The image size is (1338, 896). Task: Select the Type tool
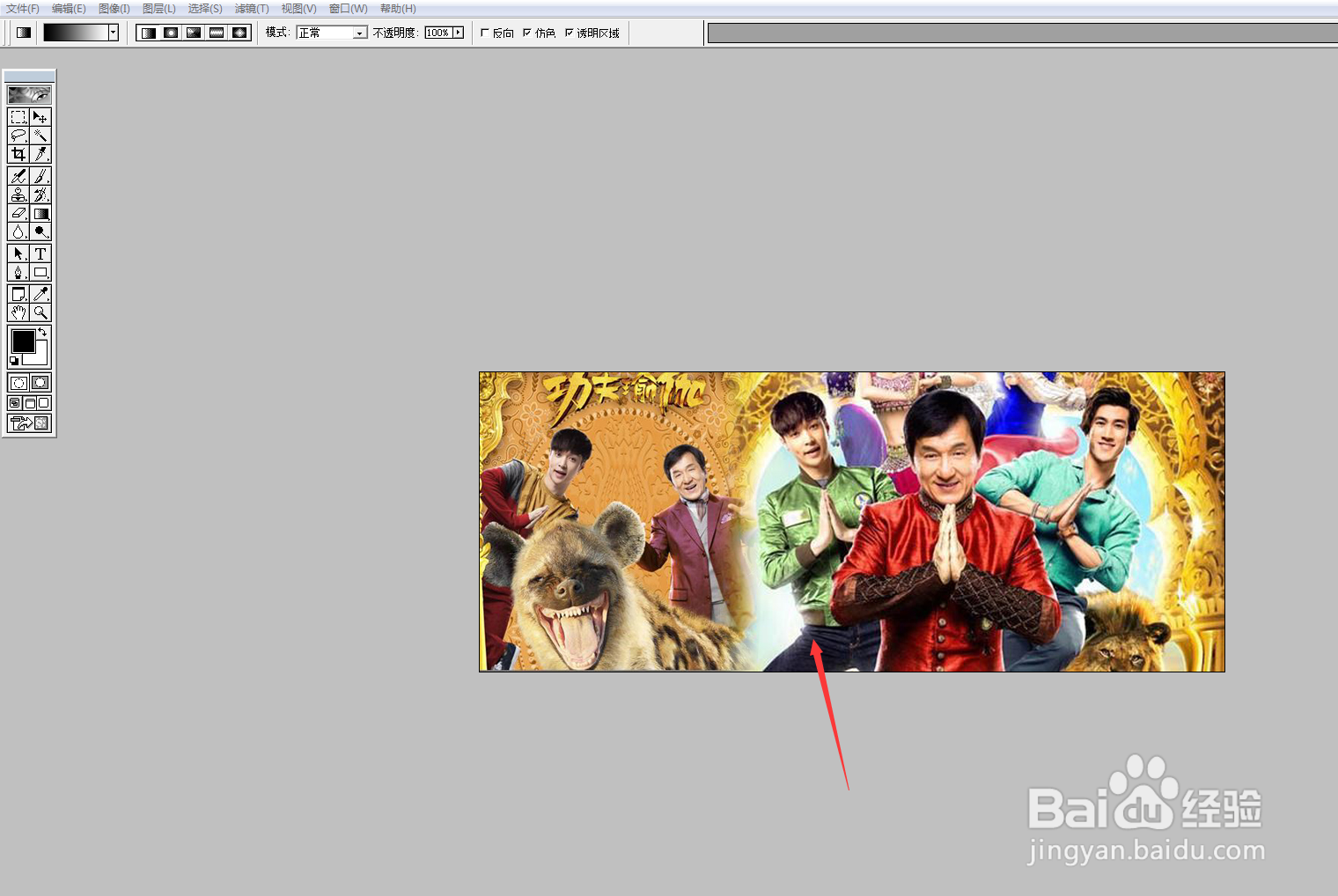pyautogui.click(x=40, y=253)
